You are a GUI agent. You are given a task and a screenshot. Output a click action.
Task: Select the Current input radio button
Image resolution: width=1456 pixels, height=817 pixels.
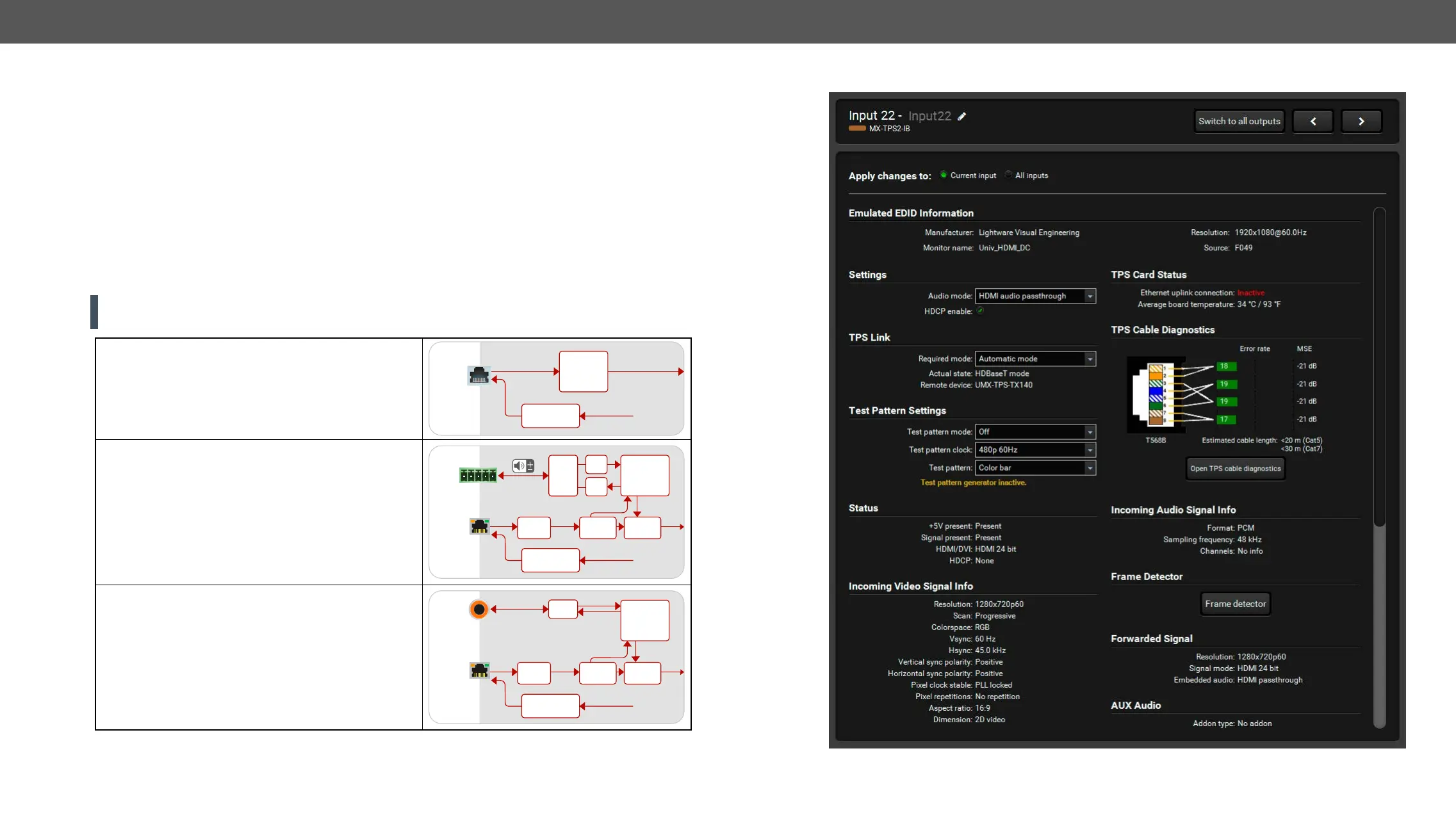(x=944, y=175)
